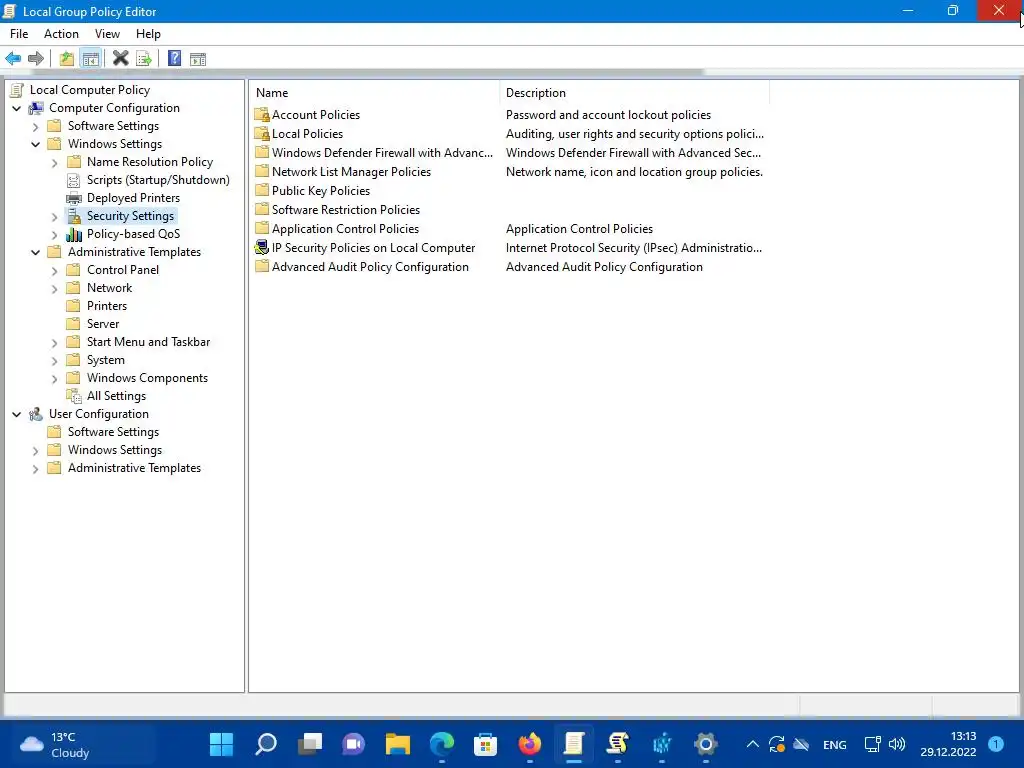Expand the Start Menu and Taskbar node
This screenshot has height=768, width=1024.
pyautogui.click(x=55, y=342)
